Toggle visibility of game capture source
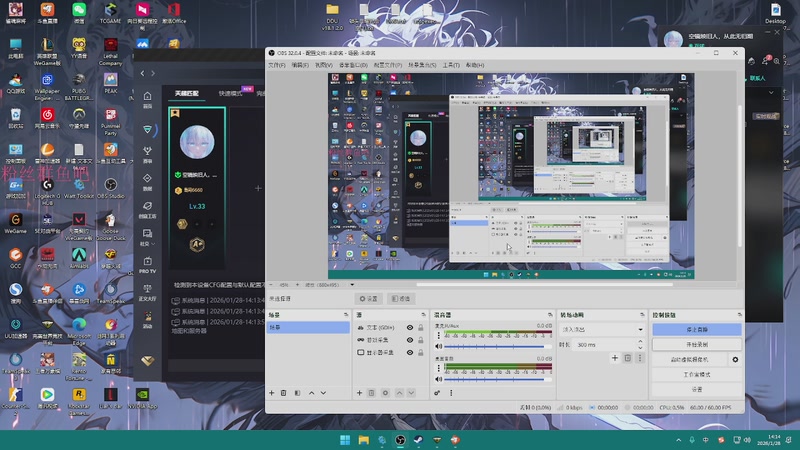Viewport: 800px width, 450px height. coord(410,340)
